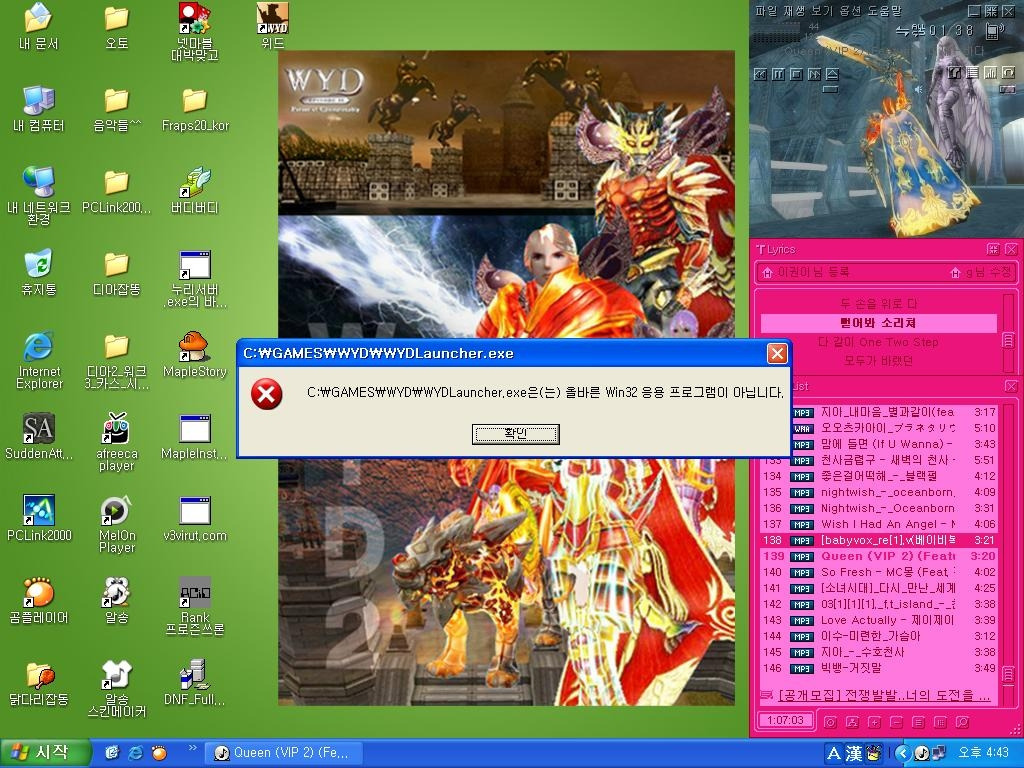Select 닭다리잡동 desktop icon
Viewport: 1024px width, 768px height.
[39, 683]
